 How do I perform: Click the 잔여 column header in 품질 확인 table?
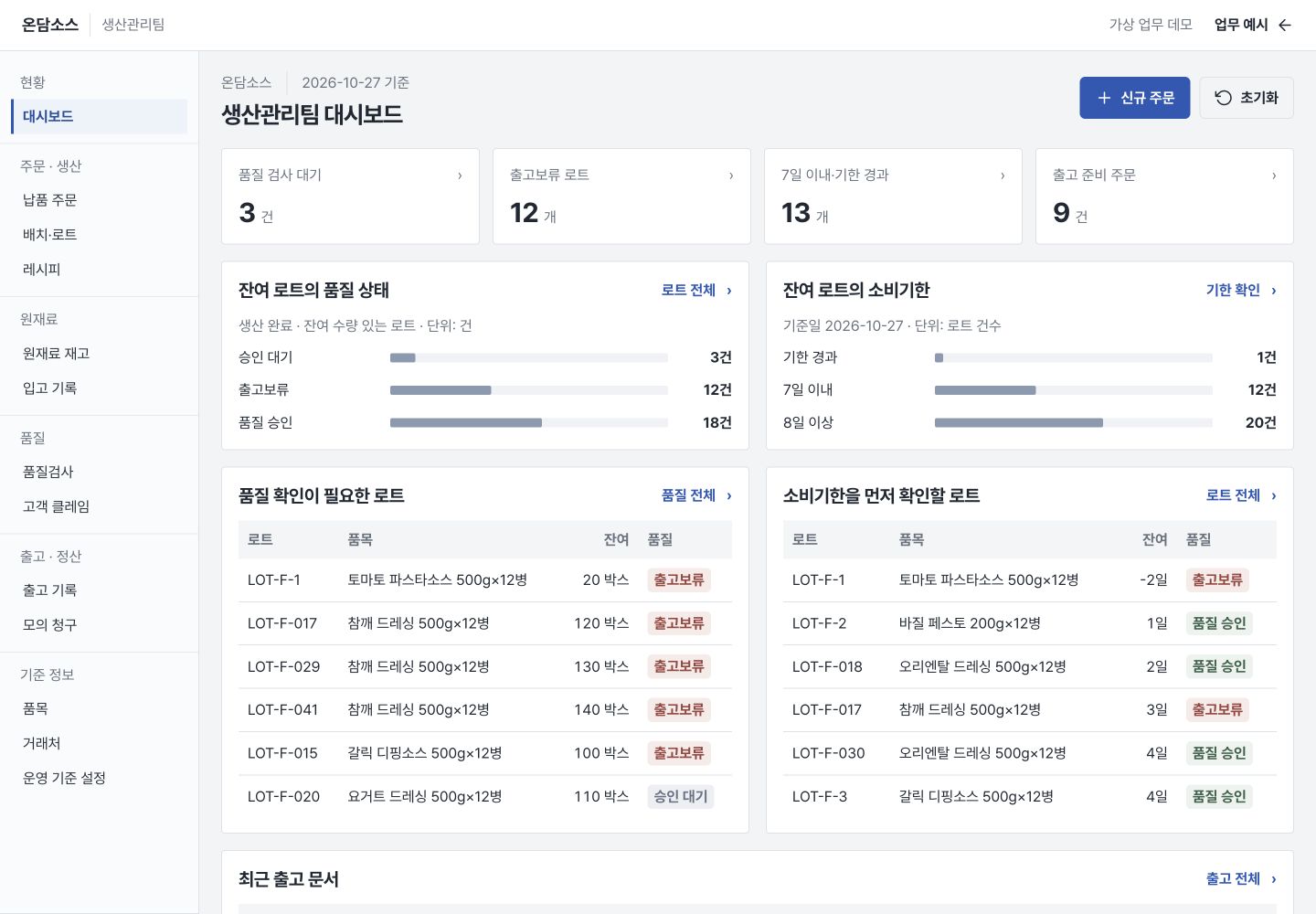[x=616, y=540]
